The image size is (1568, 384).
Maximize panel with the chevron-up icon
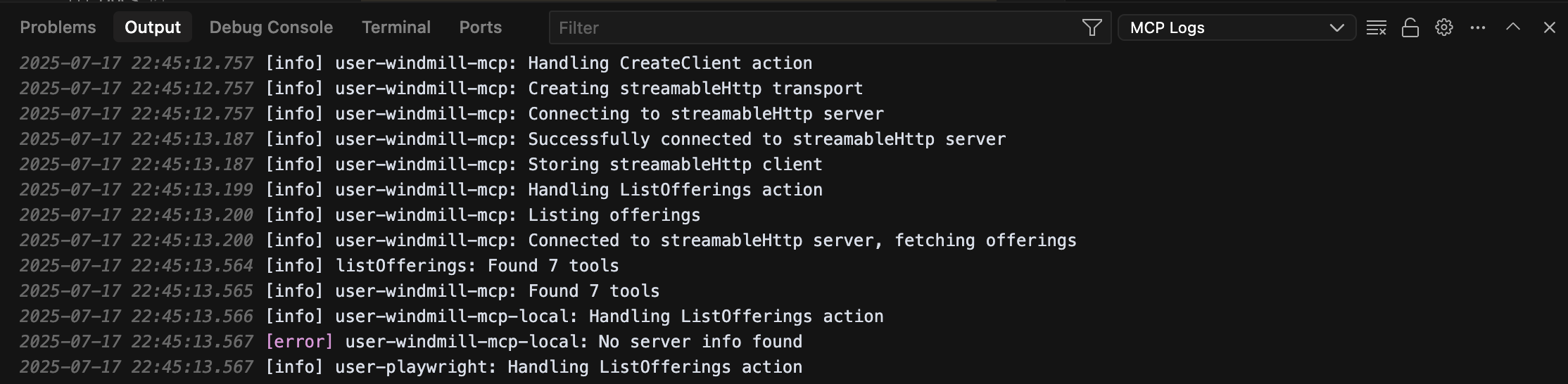1513,27
